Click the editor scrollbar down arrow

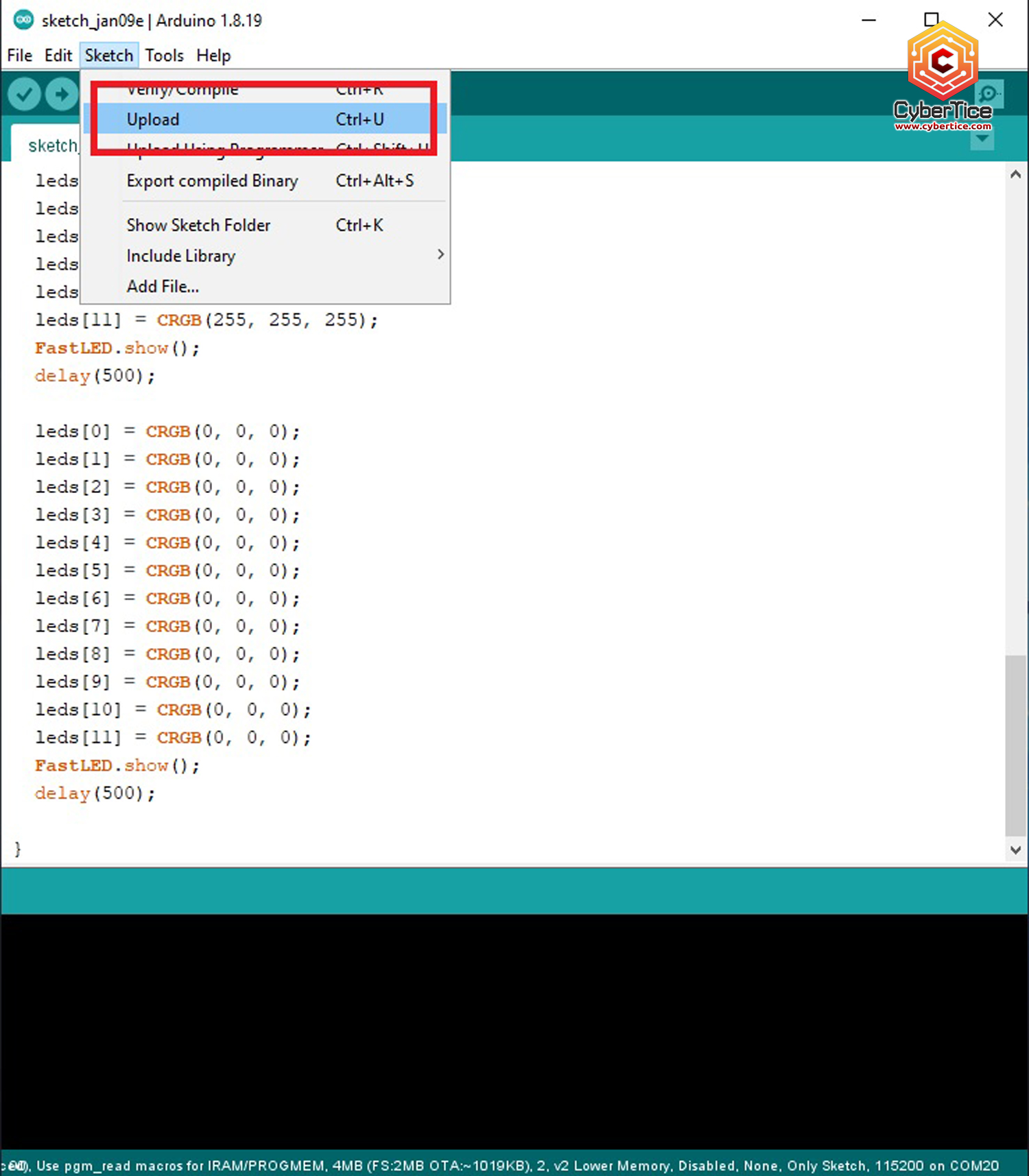(1015, 850)
